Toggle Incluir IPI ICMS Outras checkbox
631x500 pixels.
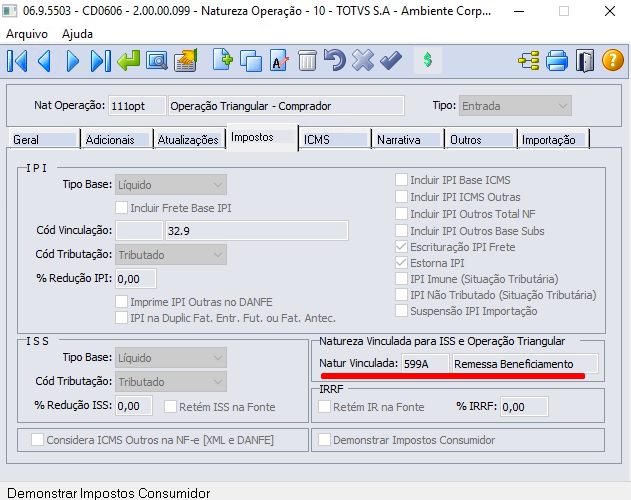click(401, 196)
